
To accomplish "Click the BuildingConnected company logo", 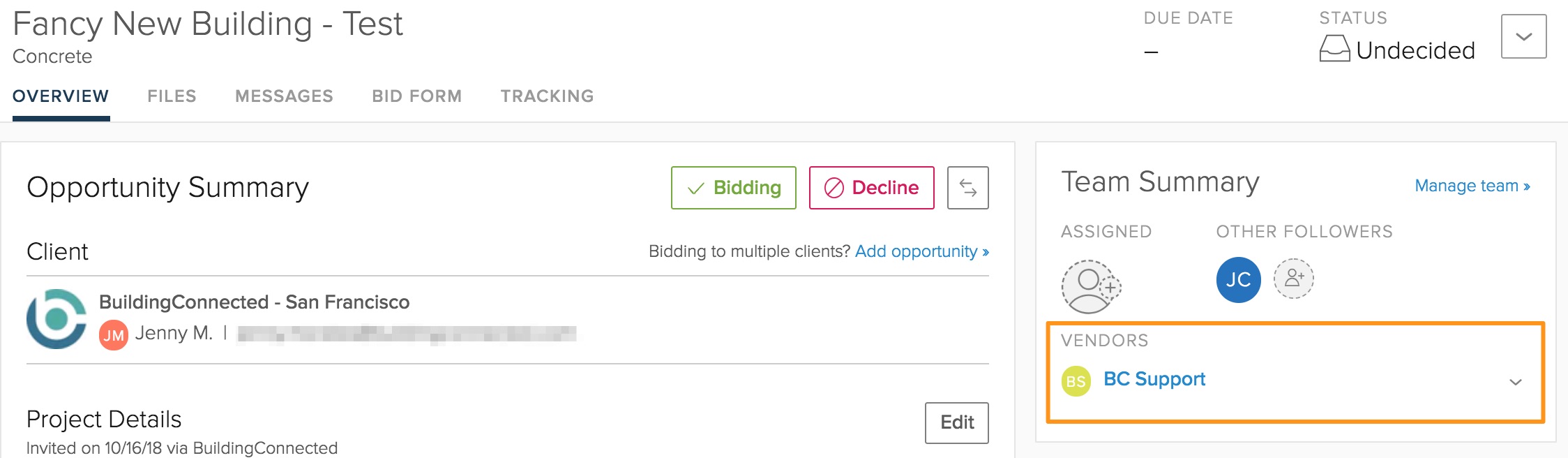I will (x=56, y=319).
